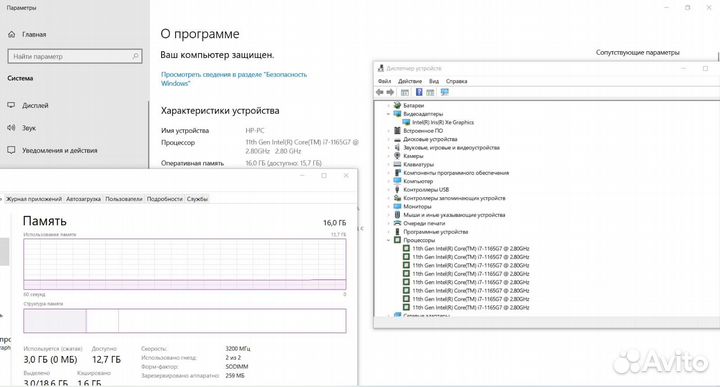Expand the Компоненты программного обеспечения arrow
Viewport: 720px width, 387px height.
tap(388, 173)
